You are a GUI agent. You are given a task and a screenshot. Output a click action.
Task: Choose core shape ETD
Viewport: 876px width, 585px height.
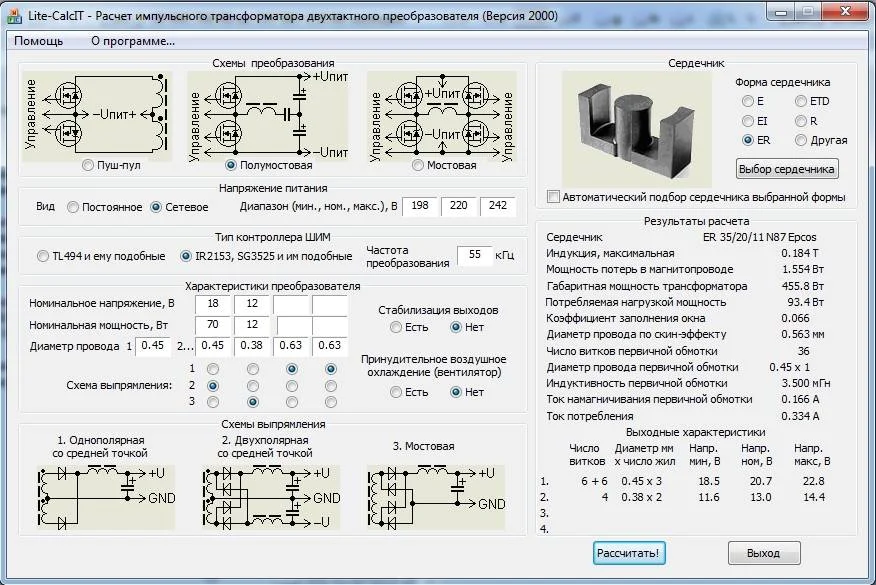pyautogui.click(x=801, y=102)
